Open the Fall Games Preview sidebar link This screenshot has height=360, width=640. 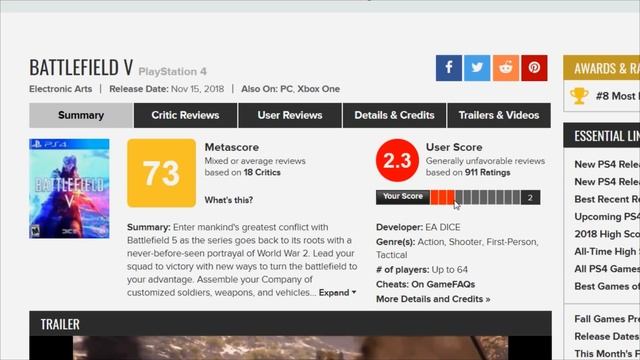(x=607, y=319)
